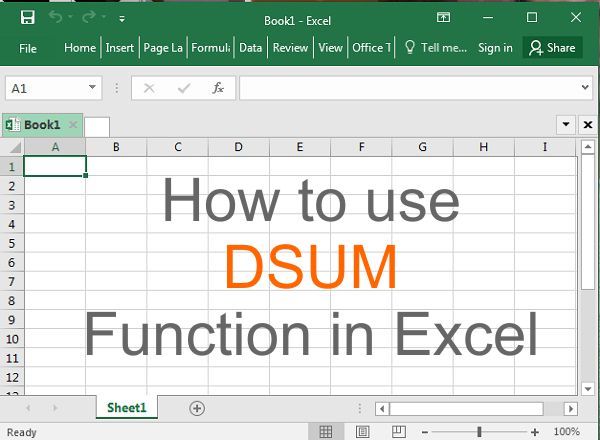
Task: Click the Select All corner triangle
Action: pos(14,147)
